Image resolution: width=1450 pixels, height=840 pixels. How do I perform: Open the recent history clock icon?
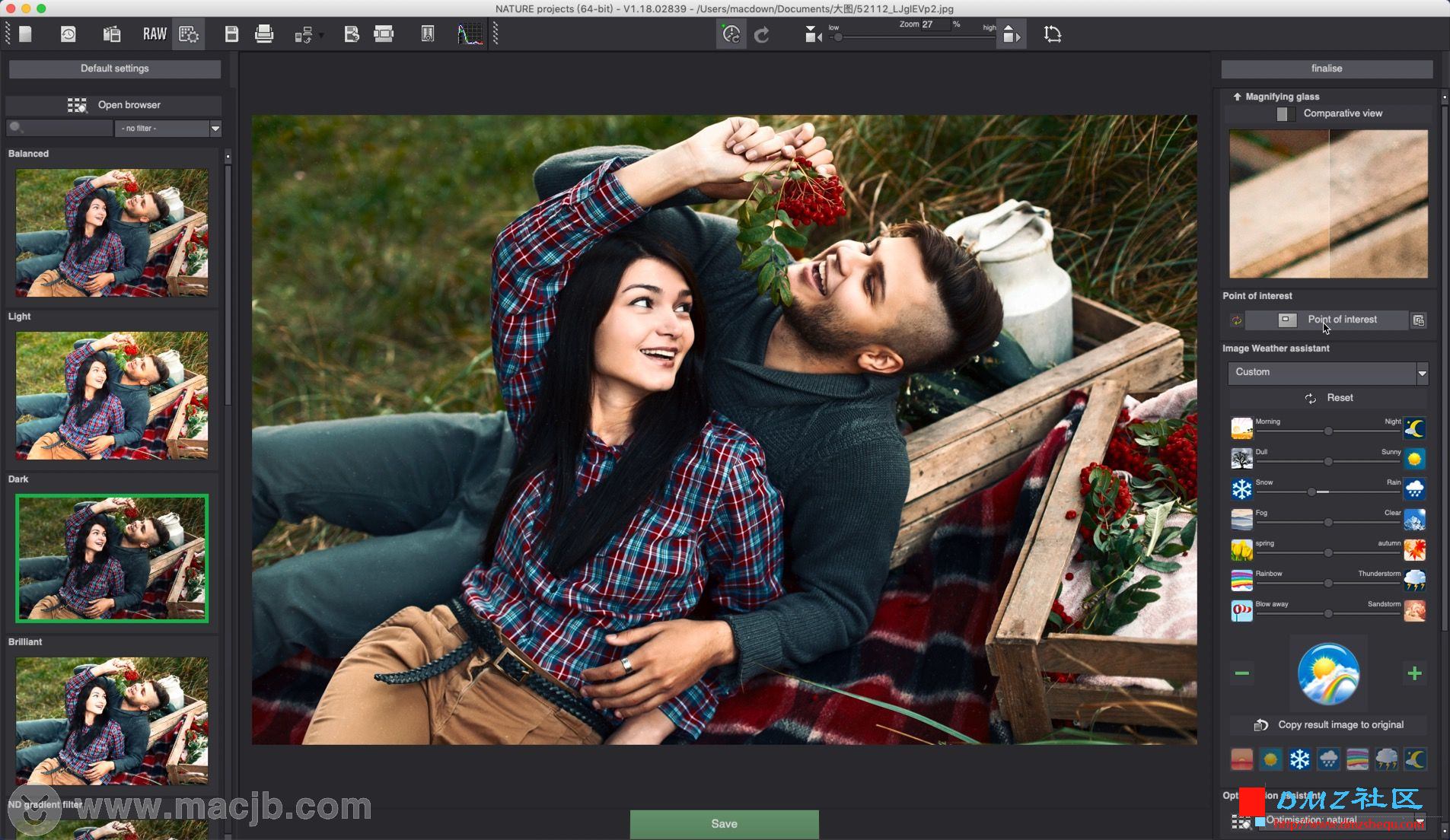pyautogui.click(x=69, y=34)
